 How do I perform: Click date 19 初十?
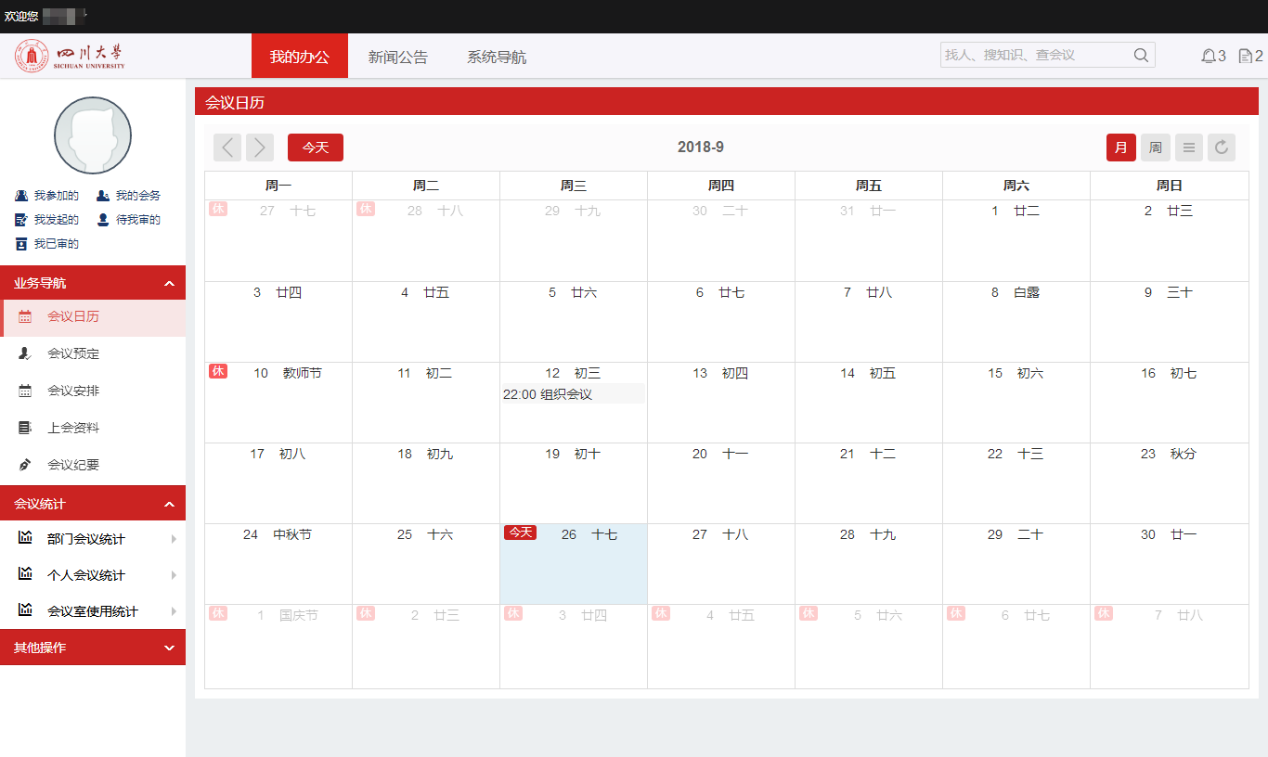573,454
